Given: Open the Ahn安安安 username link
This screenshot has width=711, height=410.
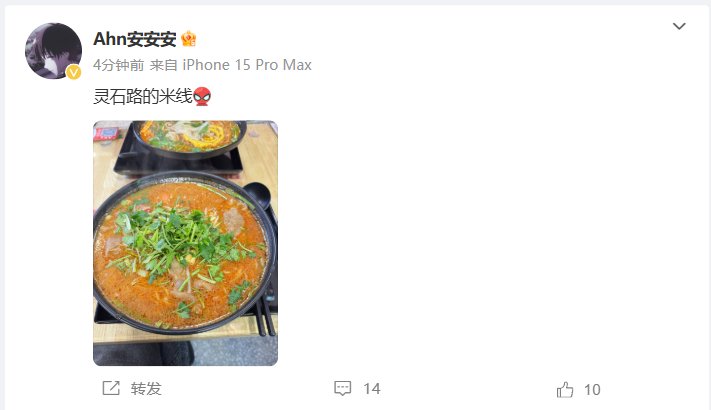Looking at the screenshot, I should click(135, 39).
